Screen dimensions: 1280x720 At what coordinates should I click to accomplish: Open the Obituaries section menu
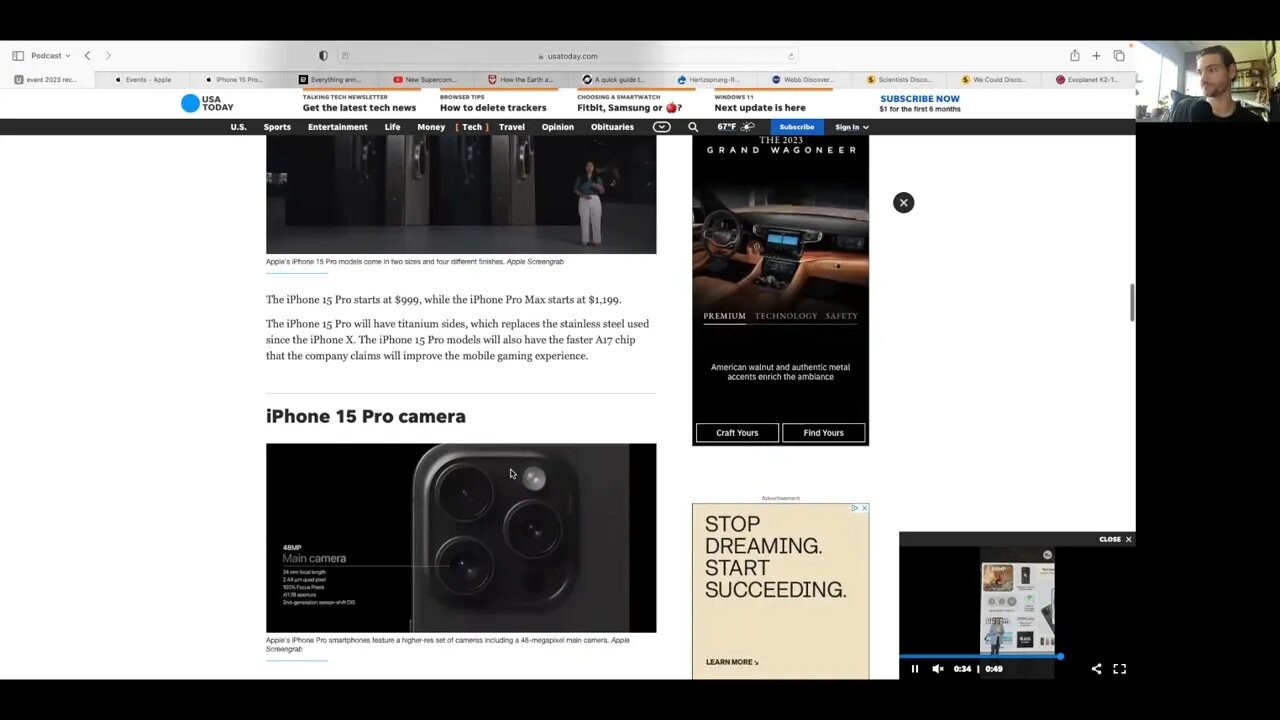[x=612, y=127]
